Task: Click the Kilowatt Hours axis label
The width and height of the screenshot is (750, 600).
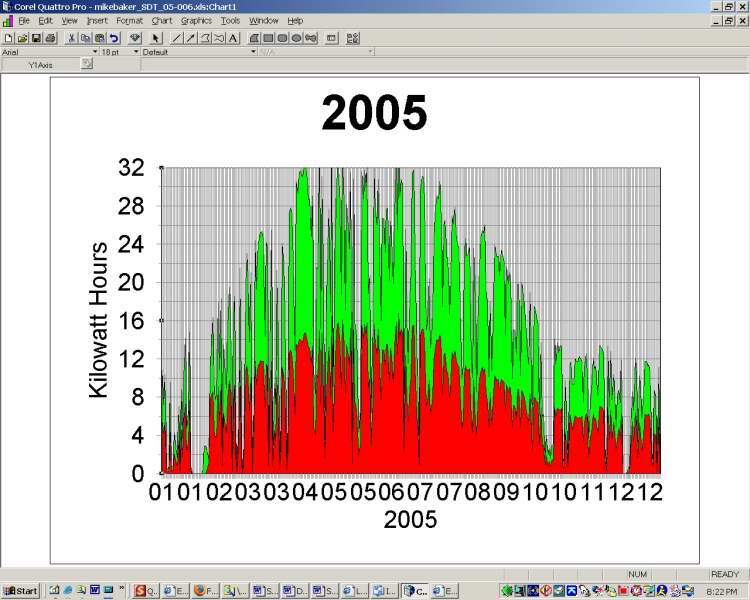Action: (99, 319)
